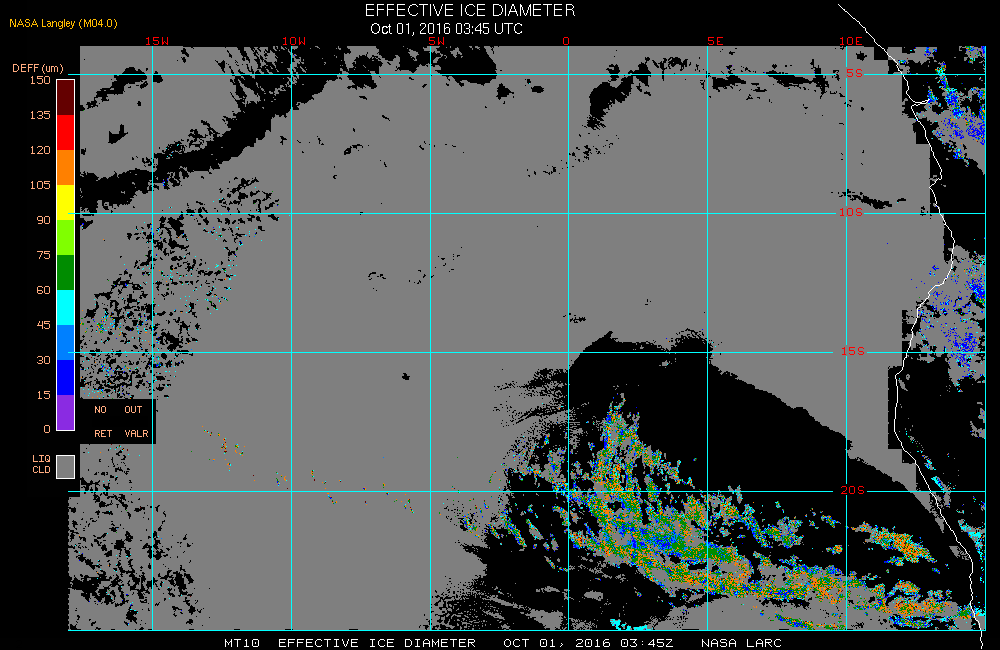Screen dimensions: 1000x650
Task: Click the 75 value on the color scale
Action: point(43,255)
